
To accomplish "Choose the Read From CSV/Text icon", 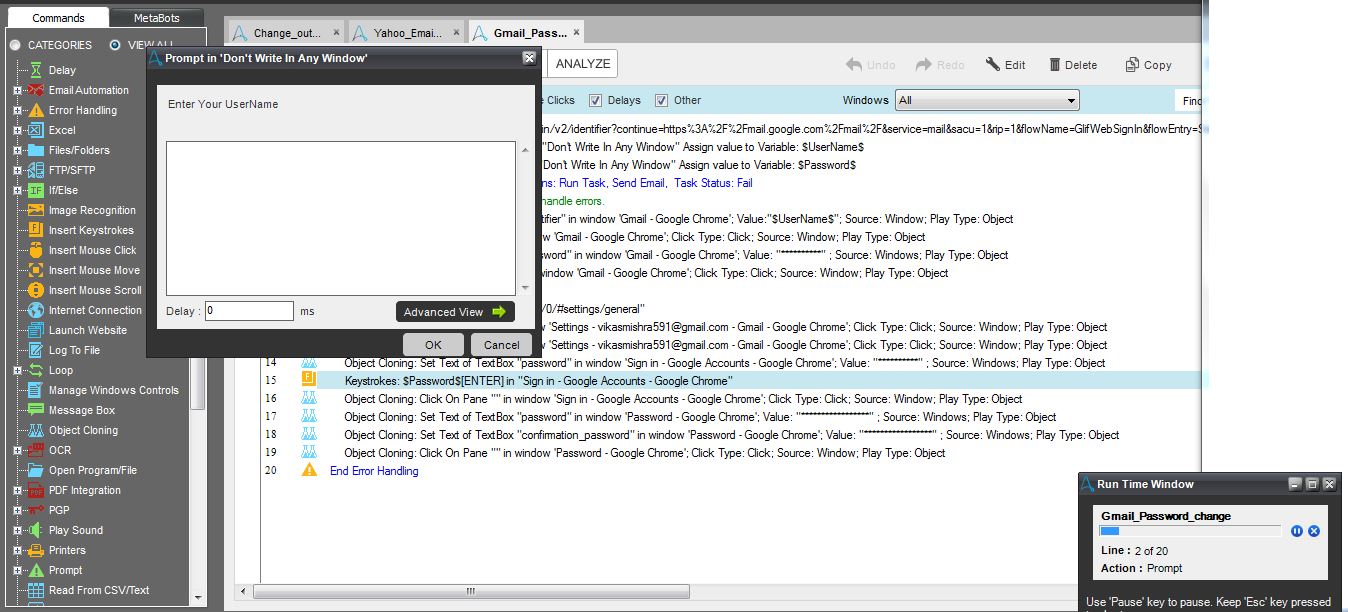I will click(x=36, y=590).
